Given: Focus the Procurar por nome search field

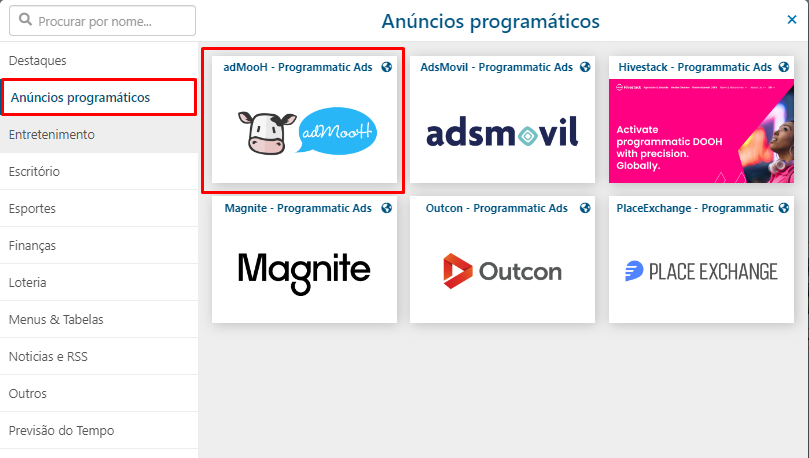Looking at the screenshot, I should click(x=102, y=21).
